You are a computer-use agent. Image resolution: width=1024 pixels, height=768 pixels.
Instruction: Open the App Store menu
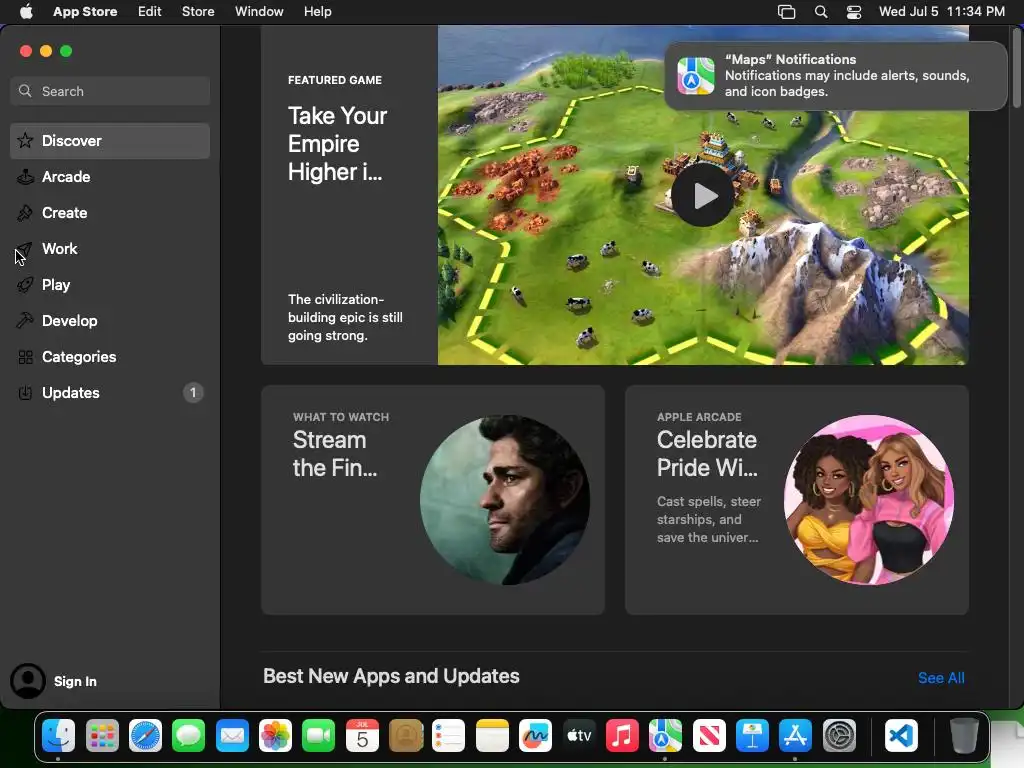coord(85,12)
